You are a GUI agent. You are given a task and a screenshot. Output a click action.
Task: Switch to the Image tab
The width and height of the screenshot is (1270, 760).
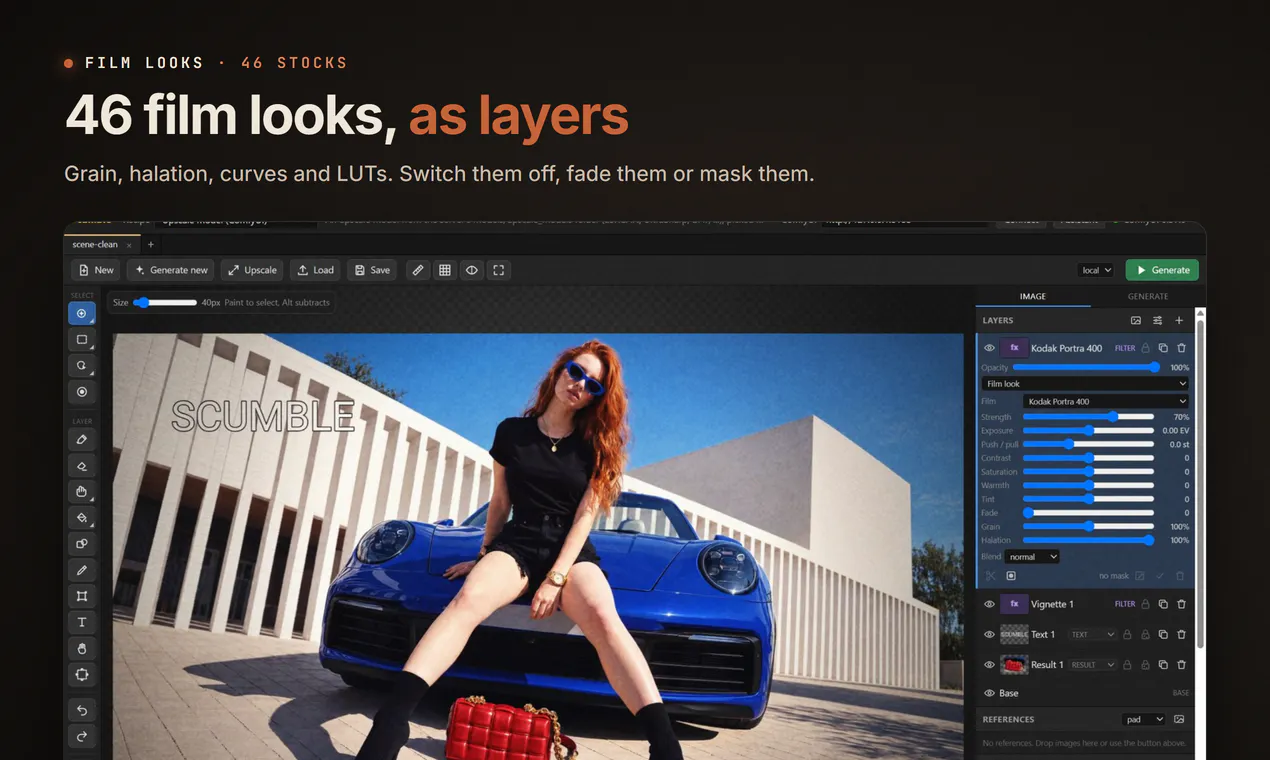tap(1033, 296)
